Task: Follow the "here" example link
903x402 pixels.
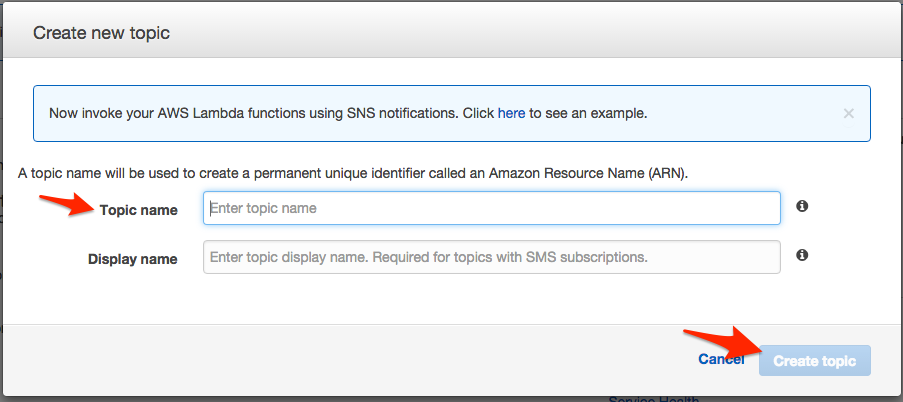Action: (511, 113)
